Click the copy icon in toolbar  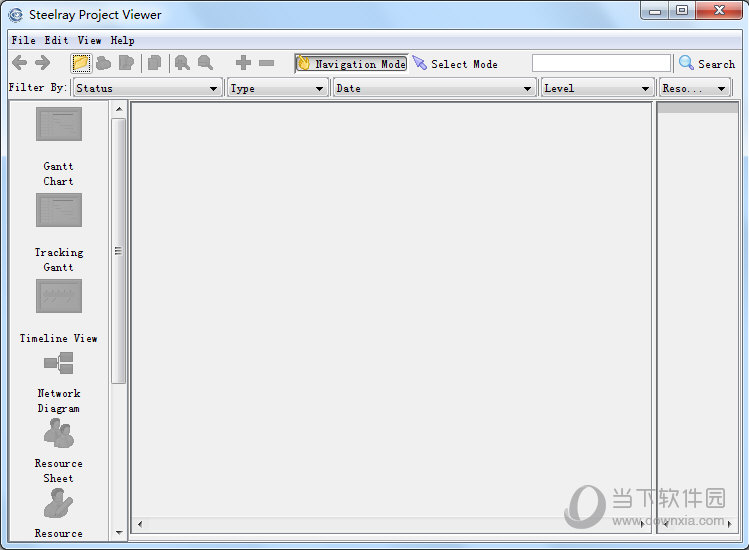154,63
